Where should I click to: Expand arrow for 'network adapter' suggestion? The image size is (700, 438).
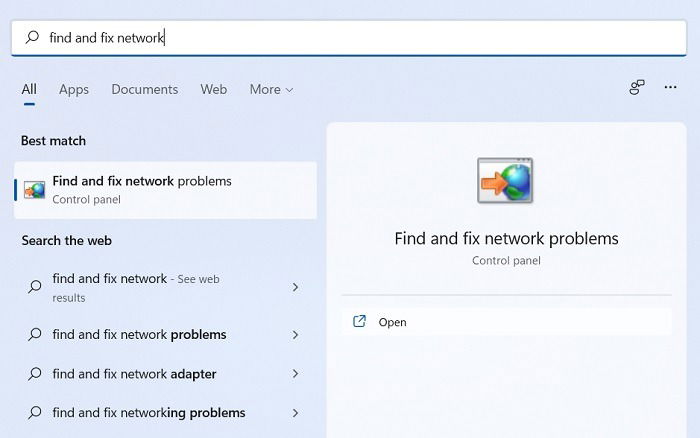point(295,374)
